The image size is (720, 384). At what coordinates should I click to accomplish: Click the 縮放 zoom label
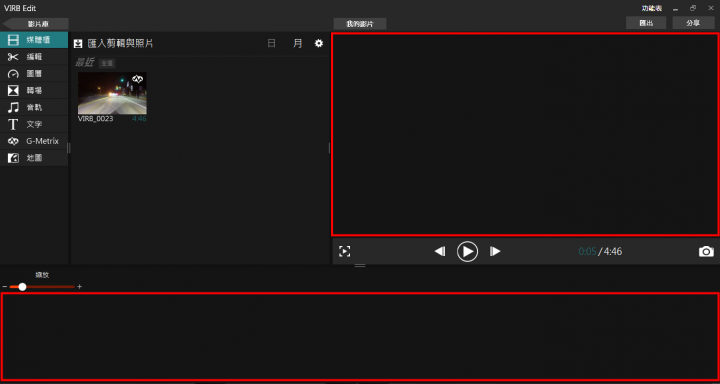[42, 275]
